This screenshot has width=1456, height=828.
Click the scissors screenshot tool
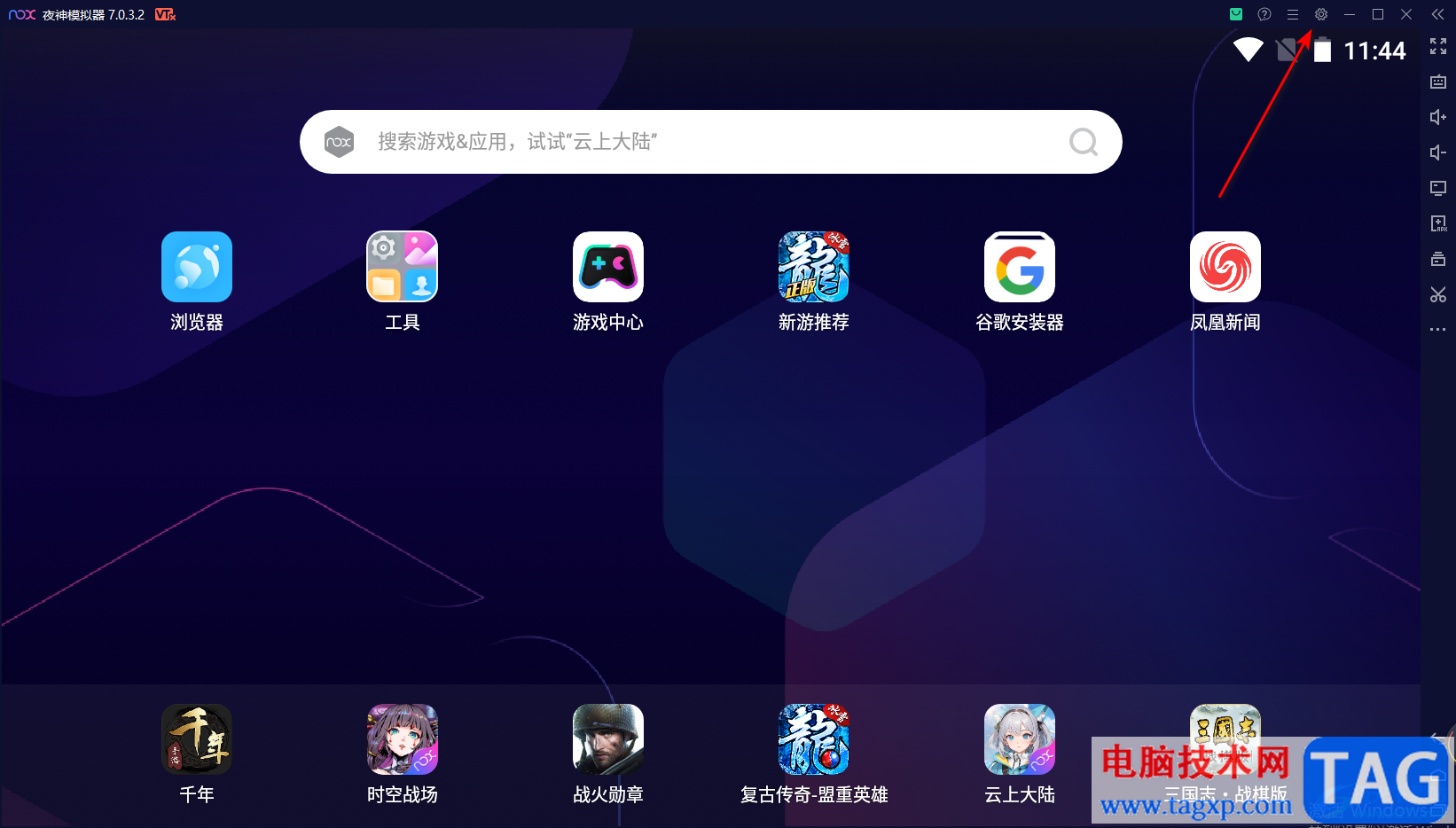1438,294
